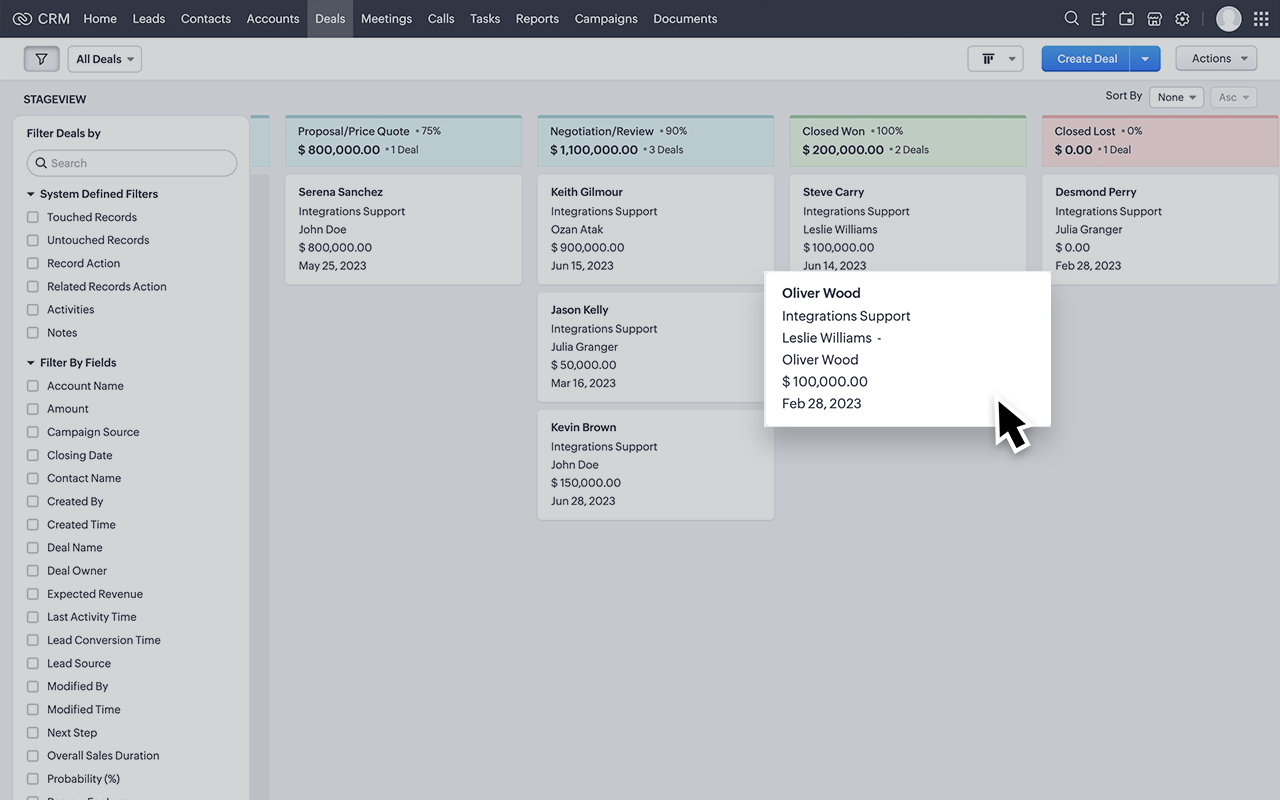Screen dimensions: 1280x800
Task: Open global search with magnifier icon
Action: [1071, 18]
